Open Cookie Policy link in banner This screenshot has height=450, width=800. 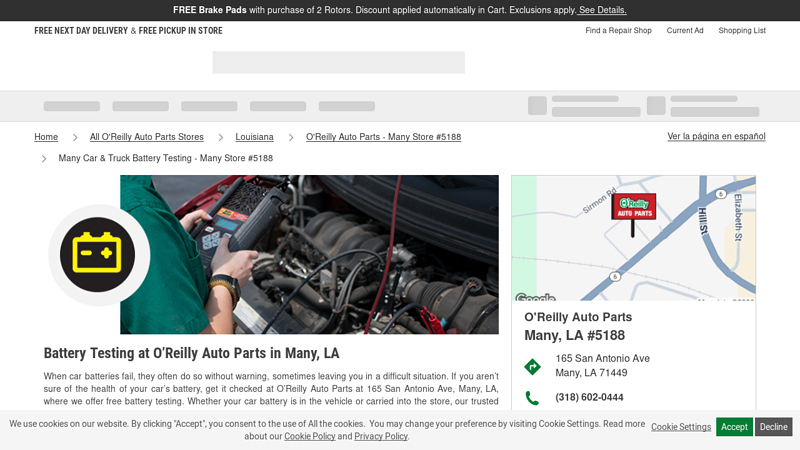(x=310, y=436)
